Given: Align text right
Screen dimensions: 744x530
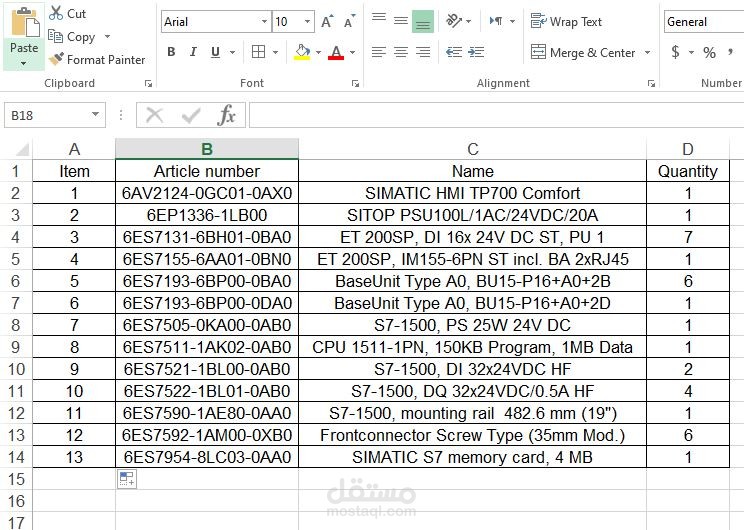Looking at the screenshot, I should pos(423,52).
